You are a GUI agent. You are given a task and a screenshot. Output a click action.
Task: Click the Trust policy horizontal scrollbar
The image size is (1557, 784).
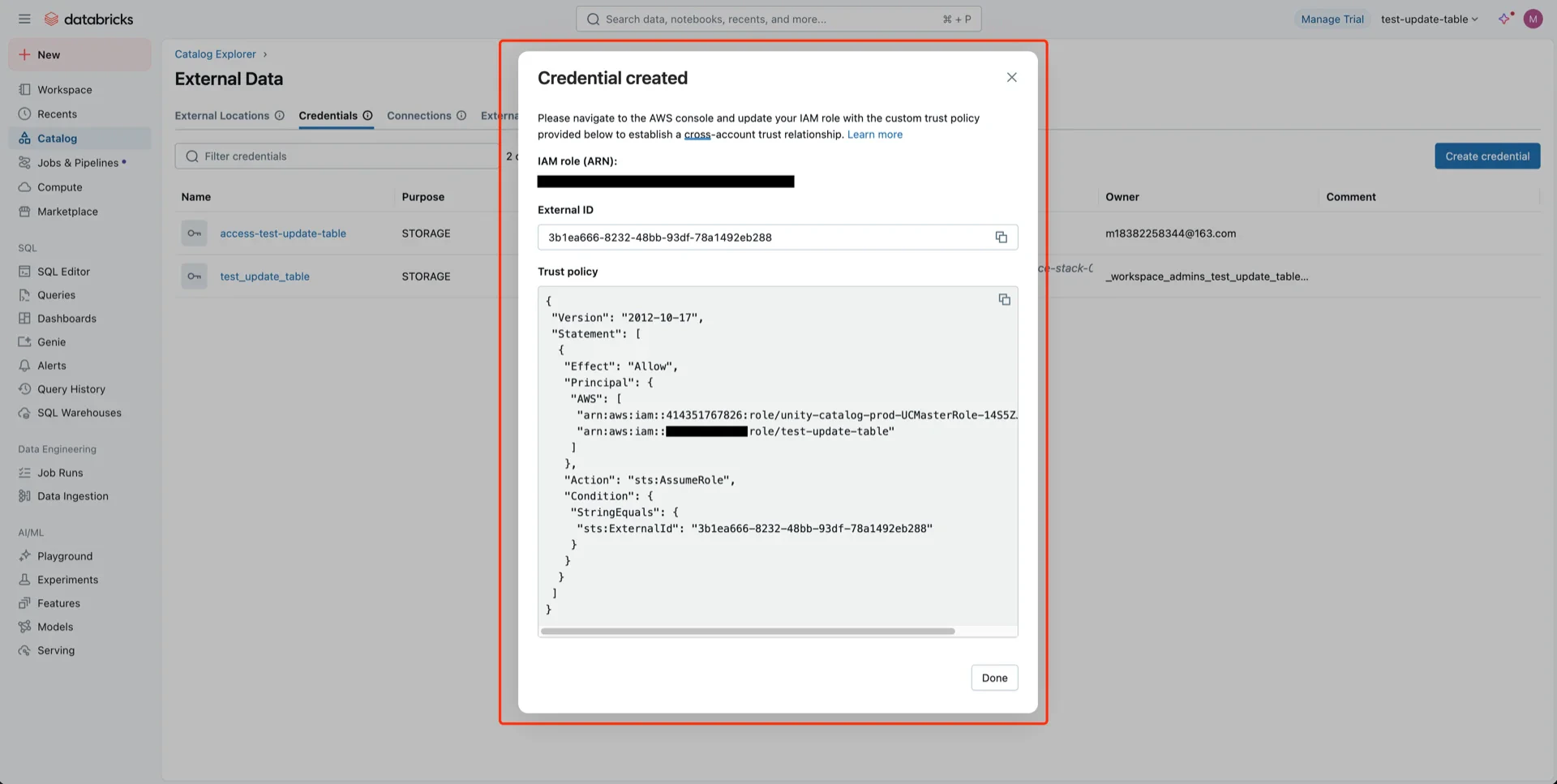[748, 631]
